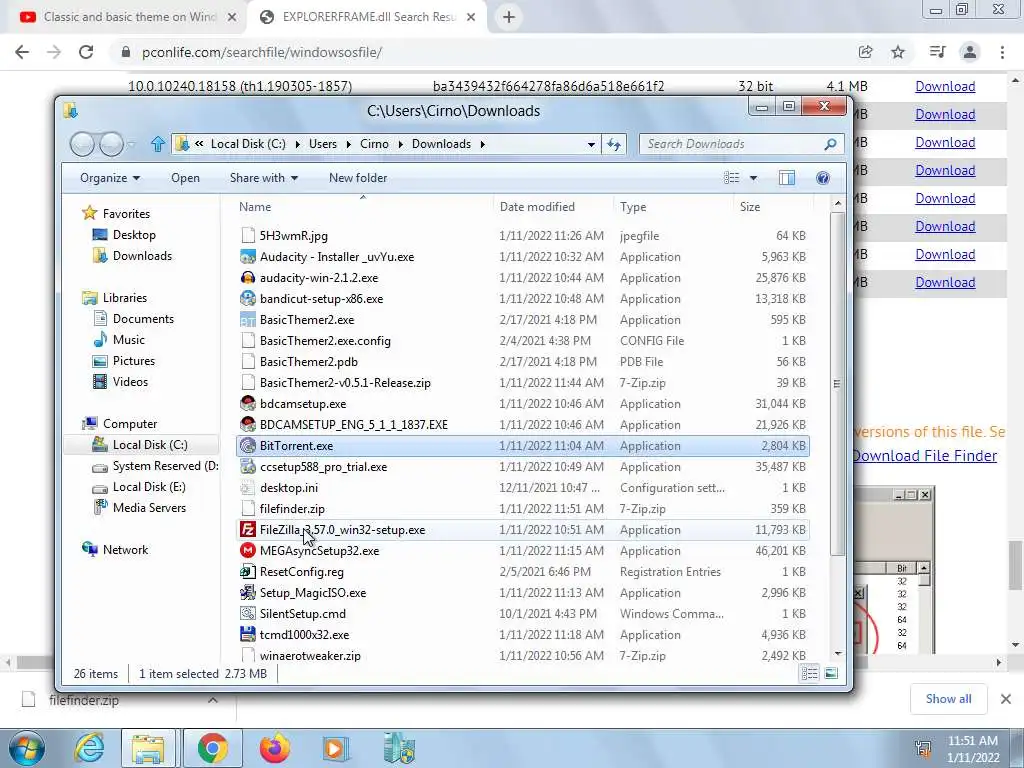
Task: Open the Explorer help icon
Action: point(823,178)
